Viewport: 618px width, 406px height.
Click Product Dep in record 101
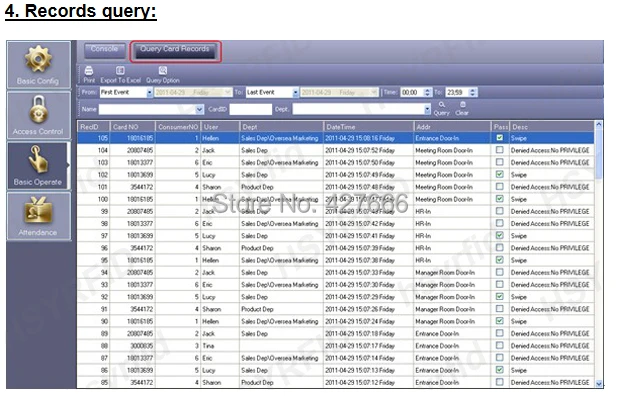pos(257,187)
